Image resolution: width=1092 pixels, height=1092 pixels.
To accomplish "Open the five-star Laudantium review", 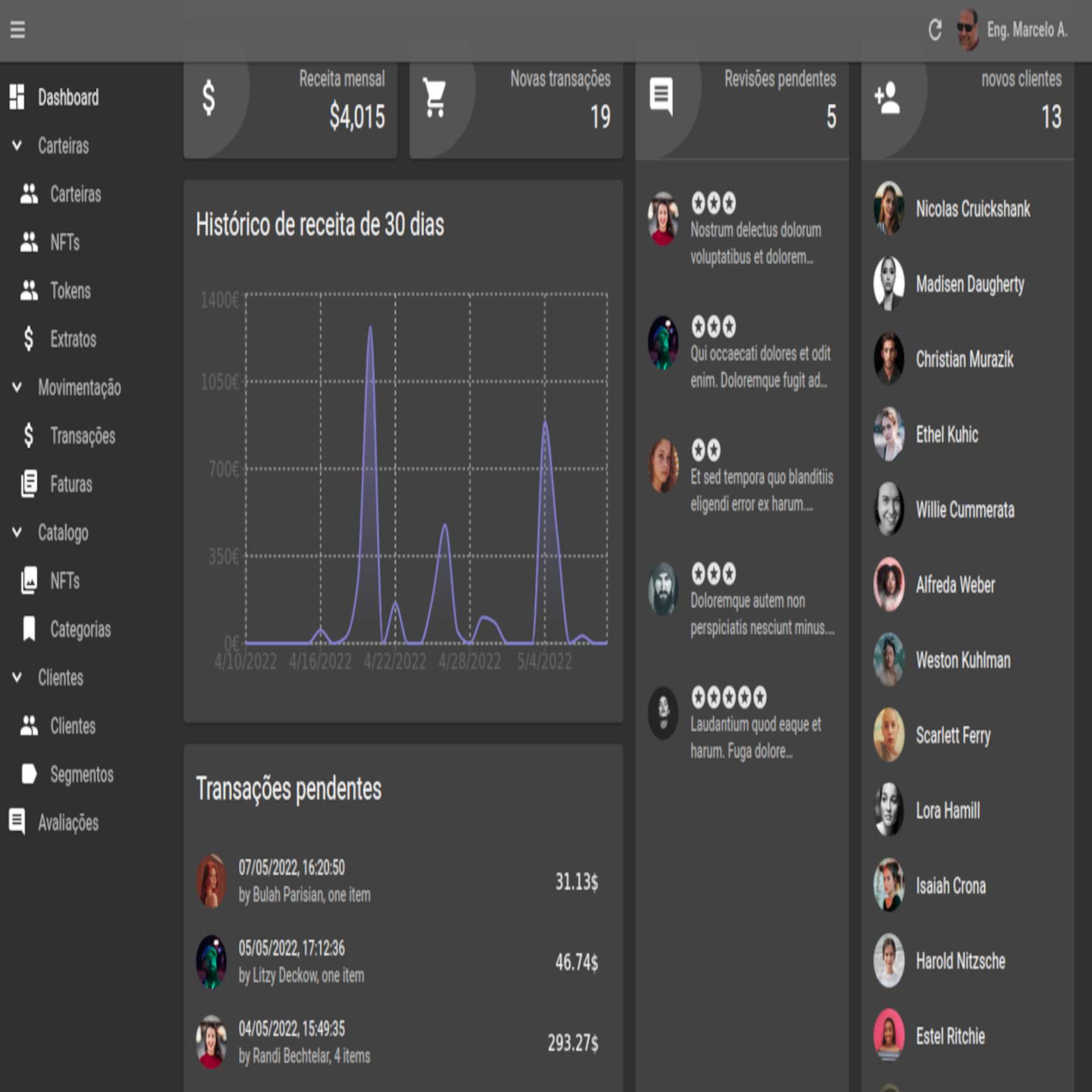I will (755, 724).
